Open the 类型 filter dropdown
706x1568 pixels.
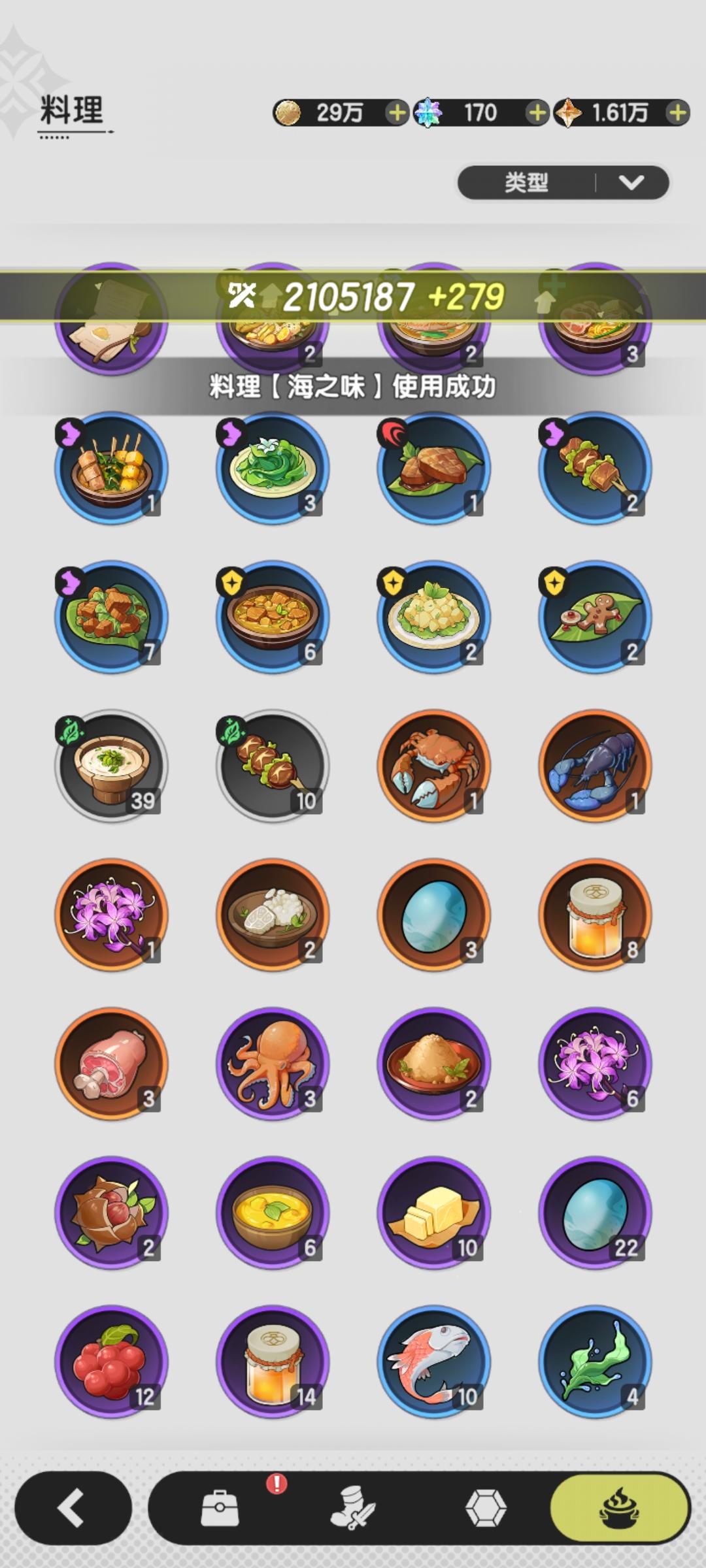pos(563,182)
